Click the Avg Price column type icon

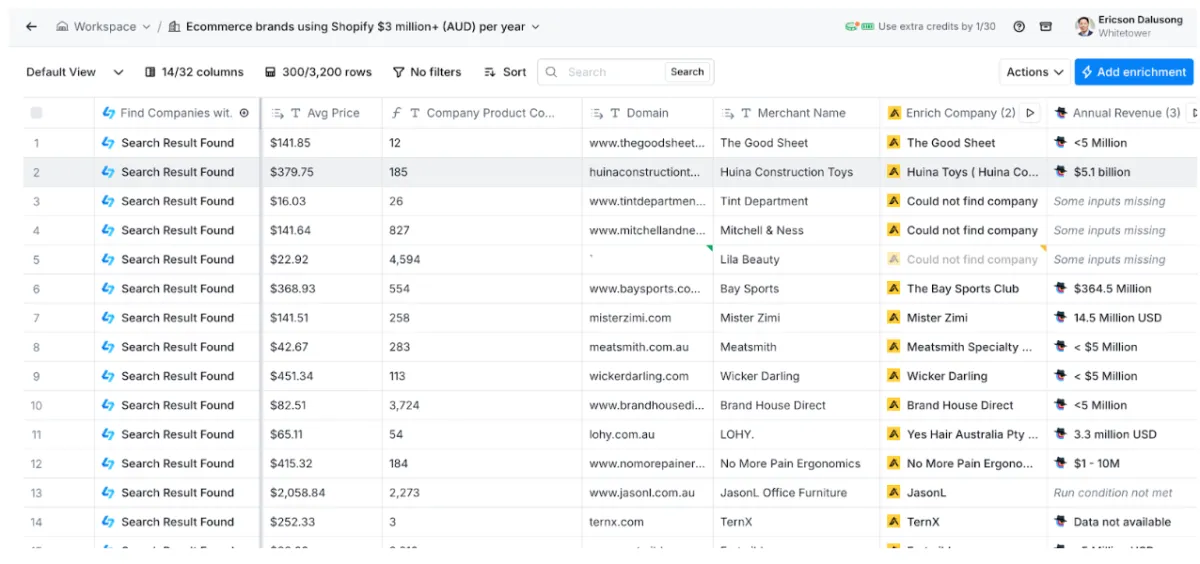tap(295, 113)
